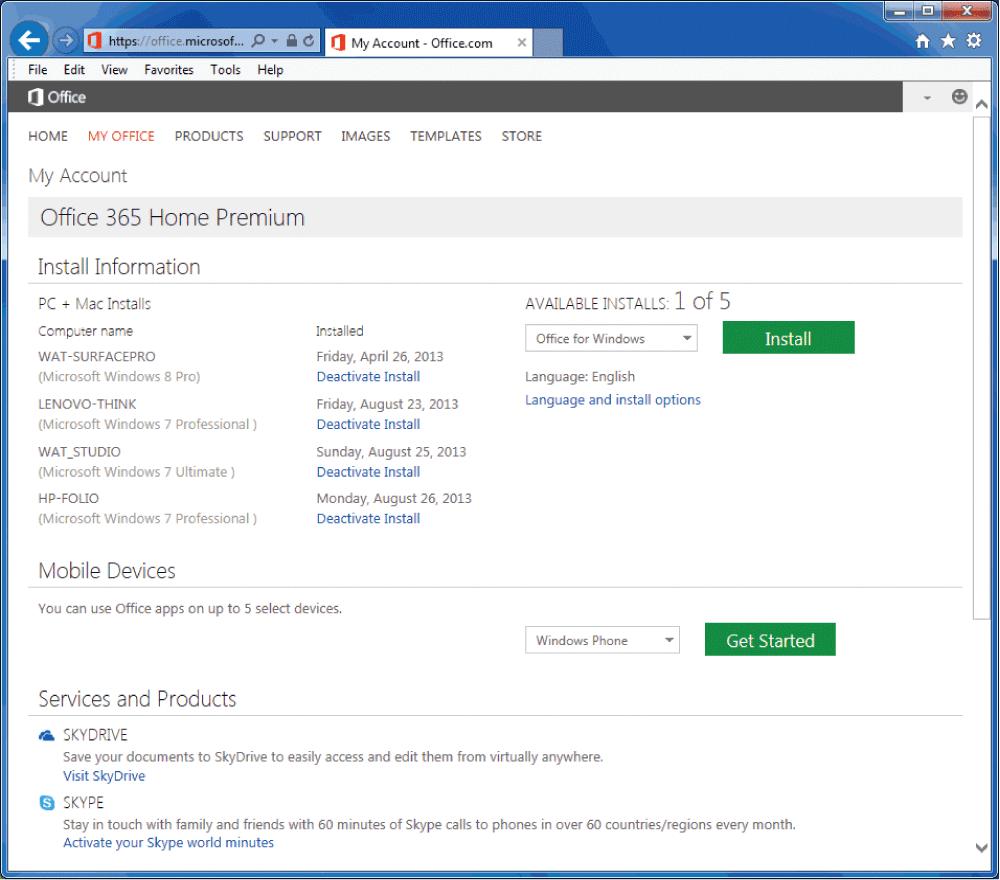Click the scrollbar up arrow
This screenshot has height=880, width=1000.
click(x=982, y=104)
